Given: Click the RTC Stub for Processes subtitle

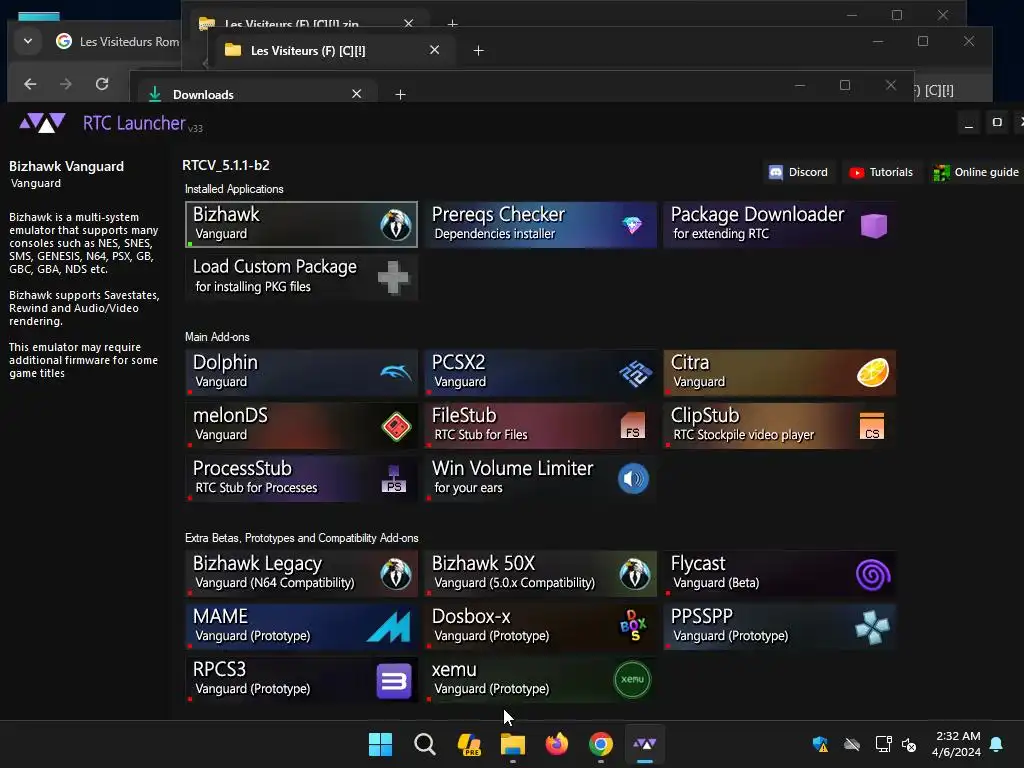Looking at the screenshot, I should tap(256, 488).
